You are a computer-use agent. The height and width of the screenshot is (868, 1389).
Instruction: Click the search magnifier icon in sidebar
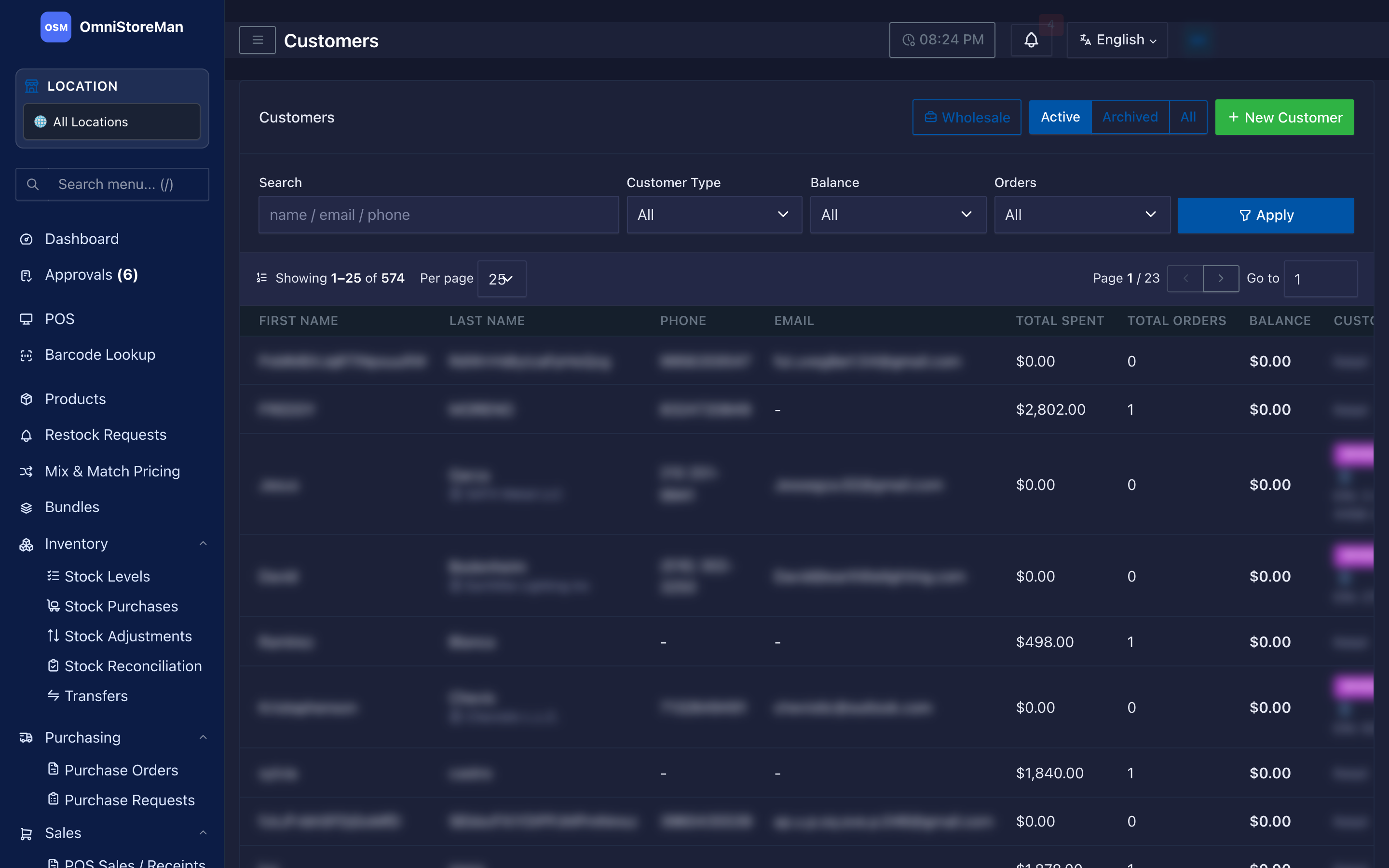pos(33,184)
